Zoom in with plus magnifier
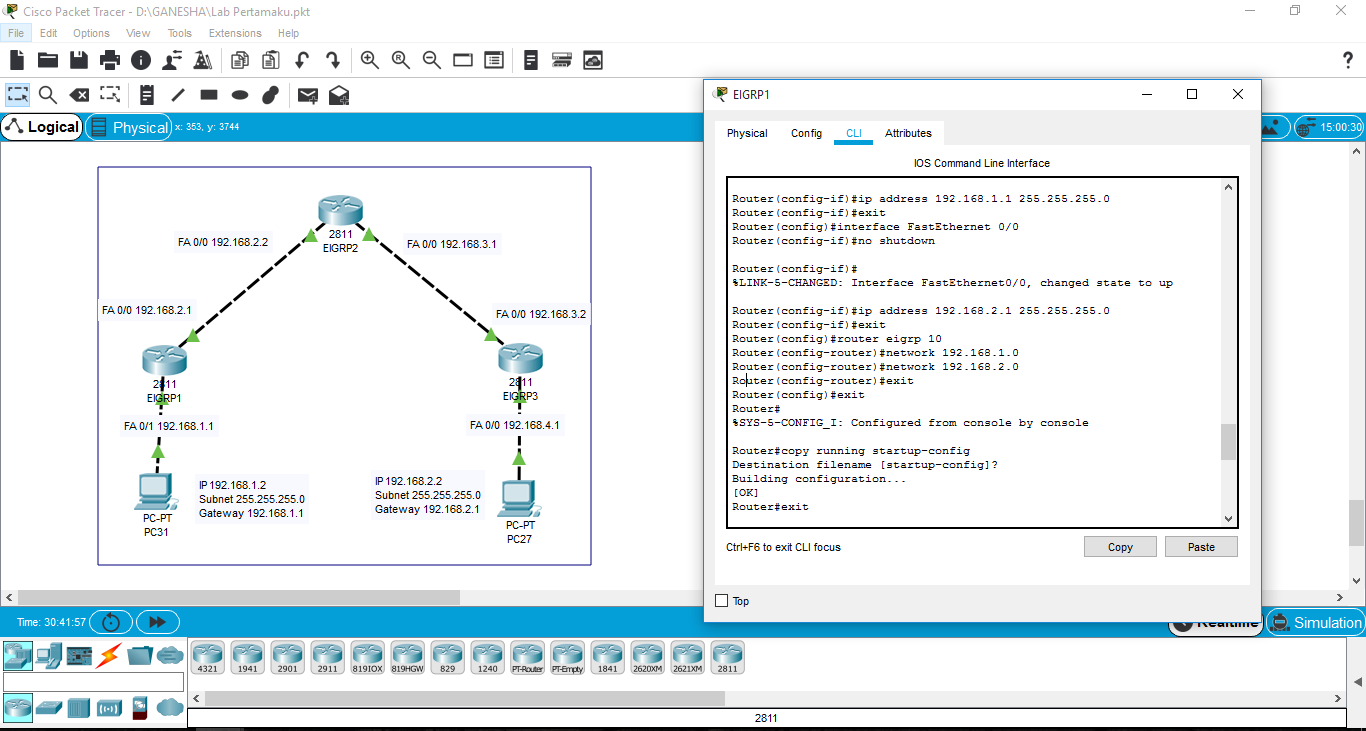This screenshot has height=731, width=1366. tap(370, 60)
